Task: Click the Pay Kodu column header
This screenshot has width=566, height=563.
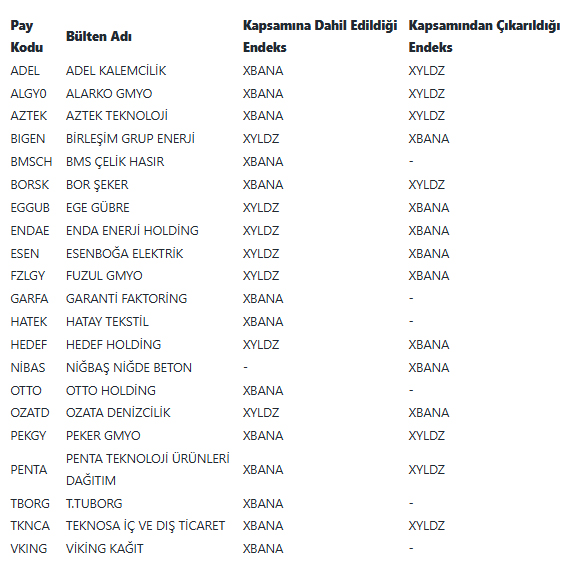Action: (27, 36)
